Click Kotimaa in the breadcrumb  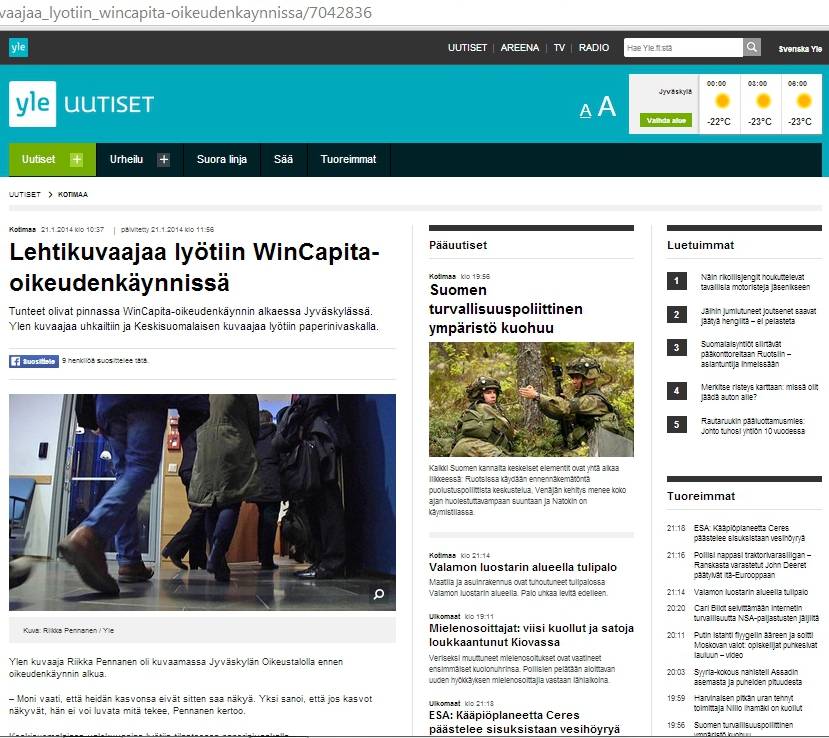73,194
